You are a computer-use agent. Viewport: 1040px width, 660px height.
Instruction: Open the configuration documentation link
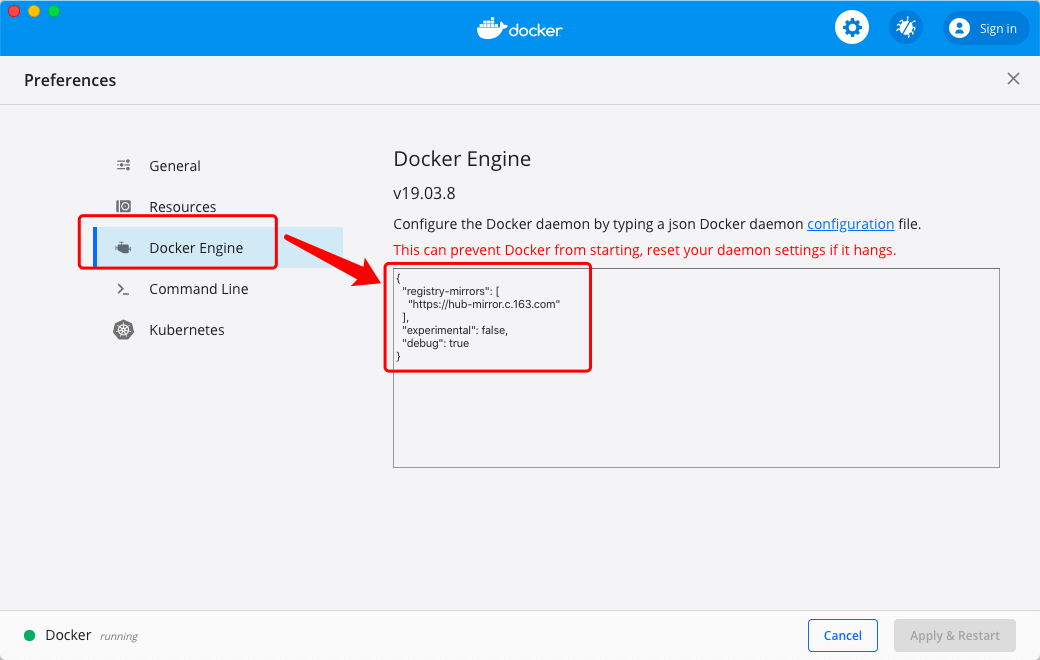[850, 224]
